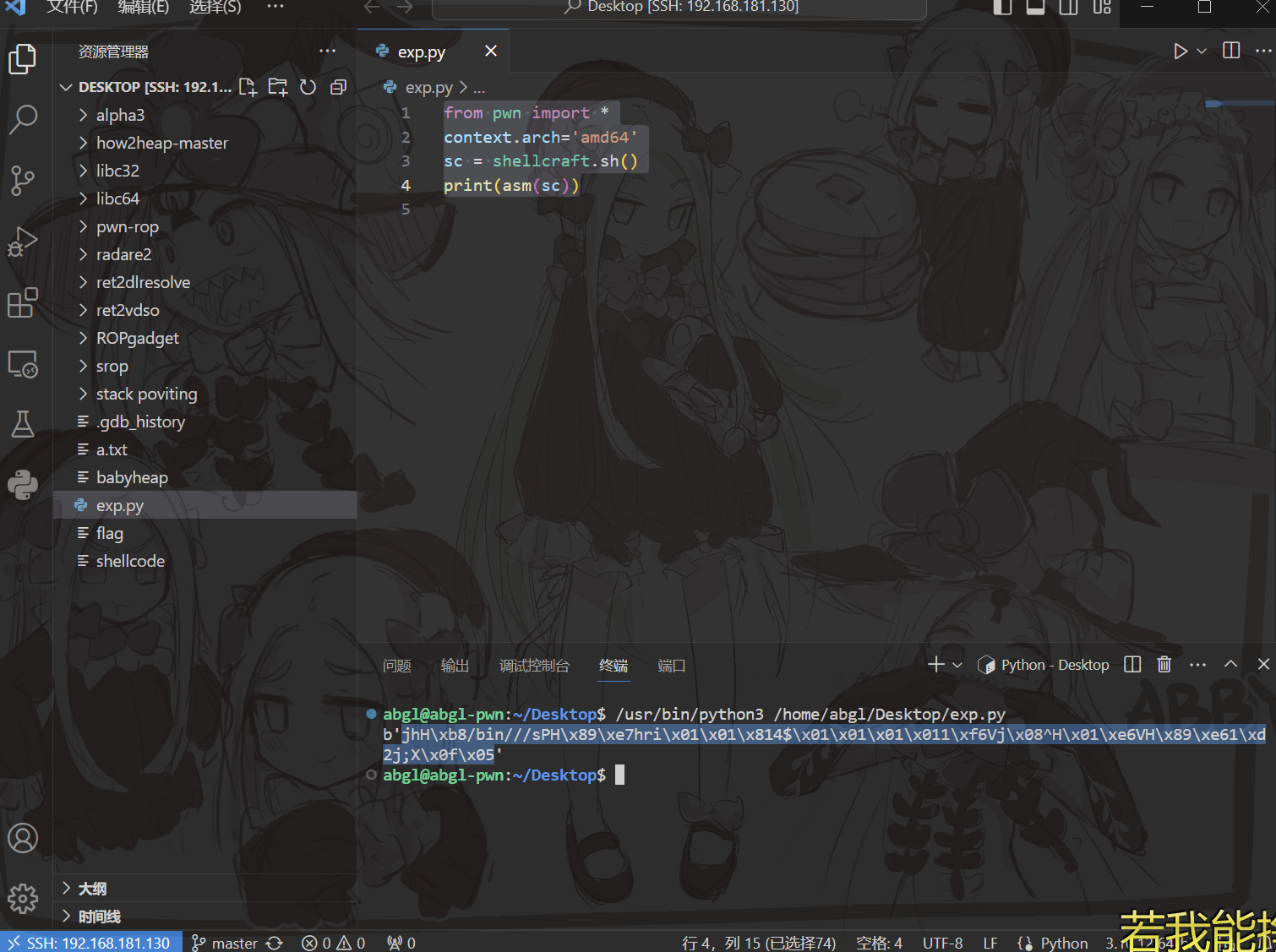This screenshot has height=952, width=1276.
Task: Switch to the 调试控制台 panel tab
Action: click(x=534, y=666)
